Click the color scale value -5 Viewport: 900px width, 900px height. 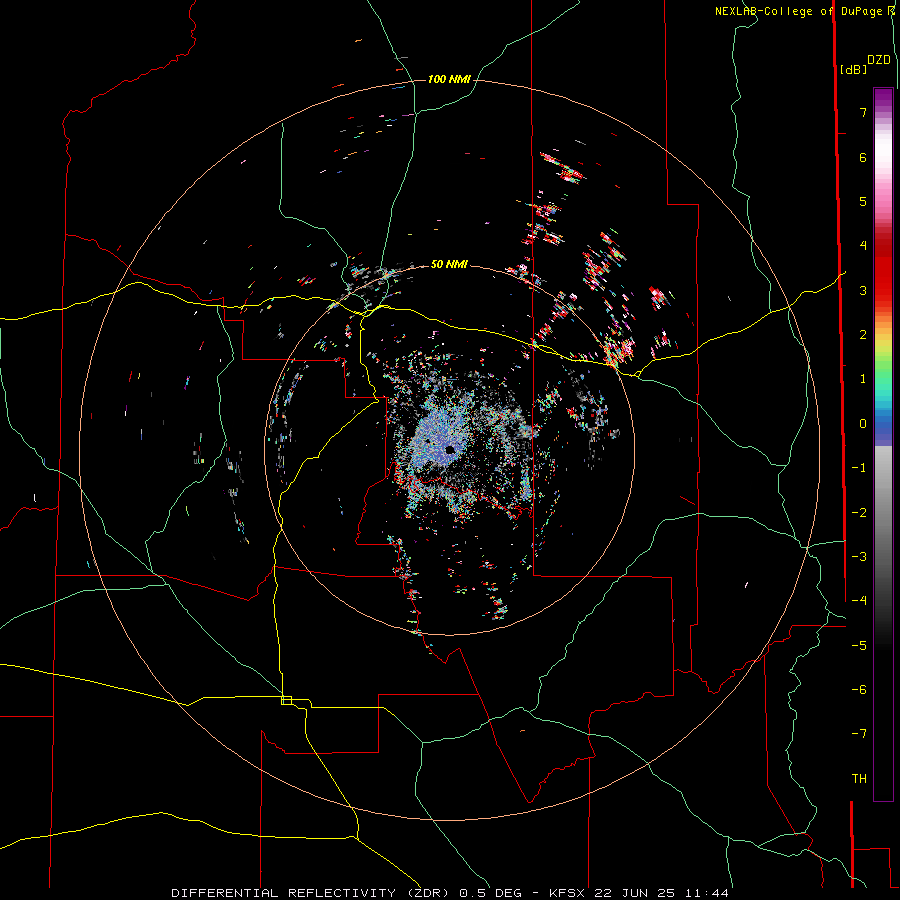point(859,646)
